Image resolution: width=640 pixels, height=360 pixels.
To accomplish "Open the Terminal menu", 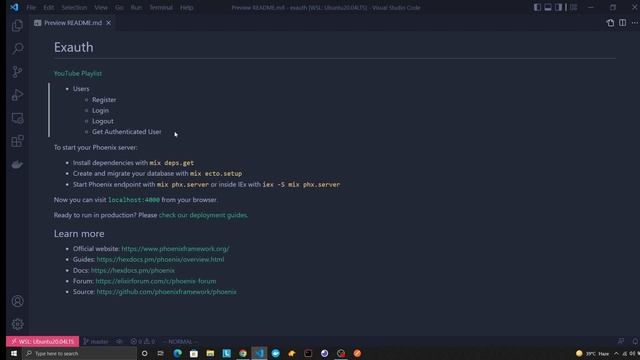I will click(161, 7).
